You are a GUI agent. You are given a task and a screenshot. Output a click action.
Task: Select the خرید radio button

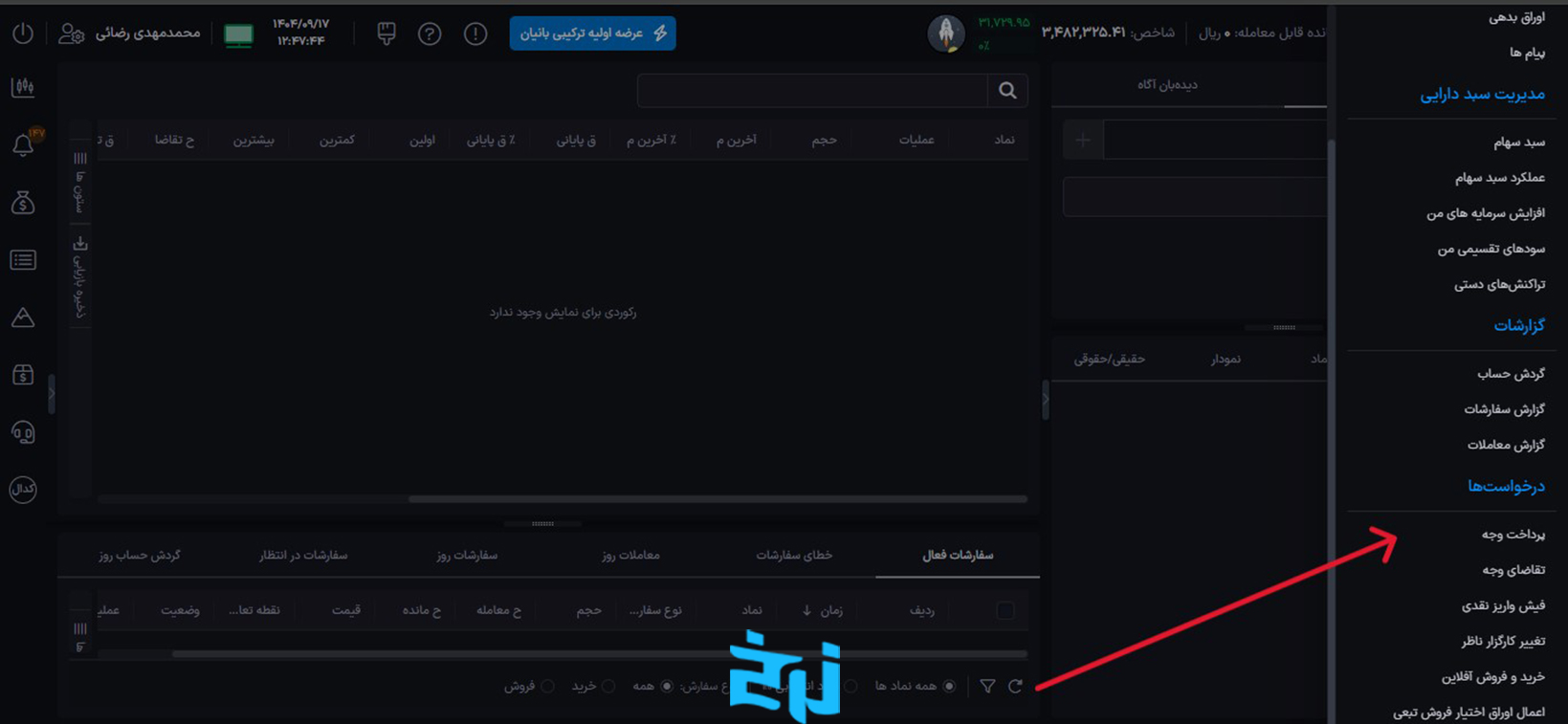(608, 686)
